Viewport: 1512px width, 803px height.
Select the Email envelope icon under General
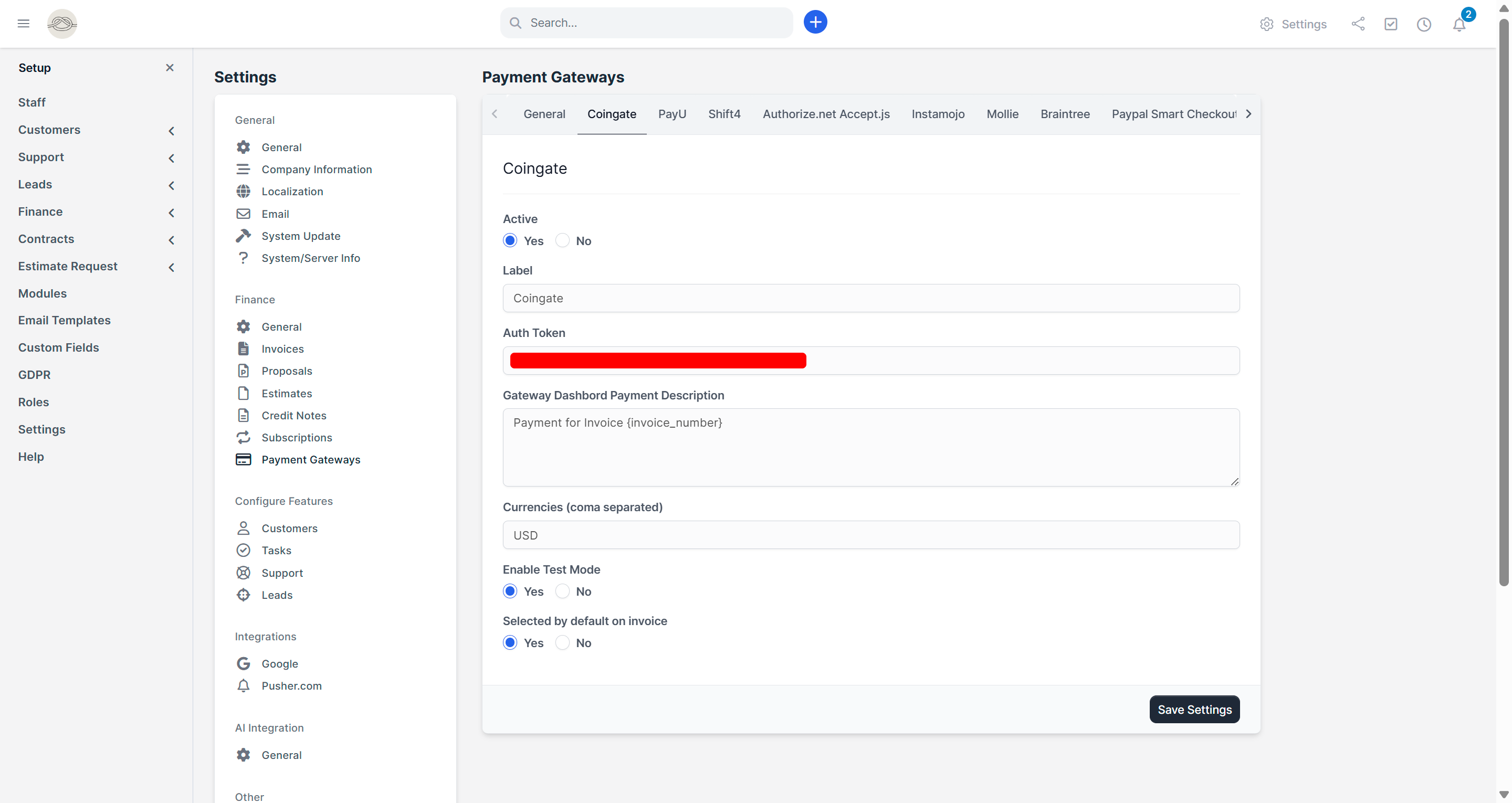244,213
